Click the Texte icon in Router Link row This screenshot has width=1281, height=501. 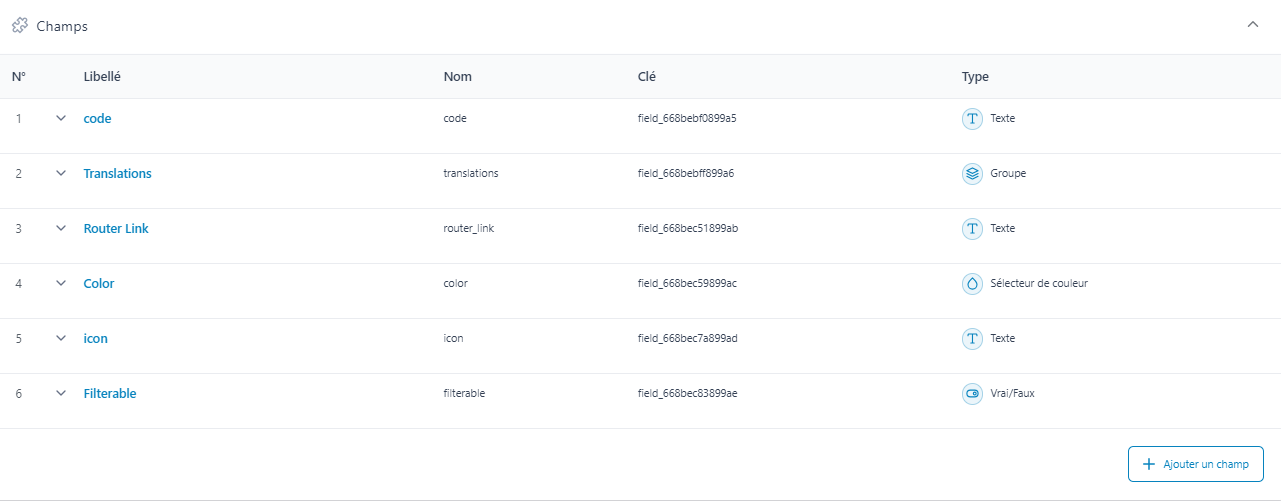[971, 229]
